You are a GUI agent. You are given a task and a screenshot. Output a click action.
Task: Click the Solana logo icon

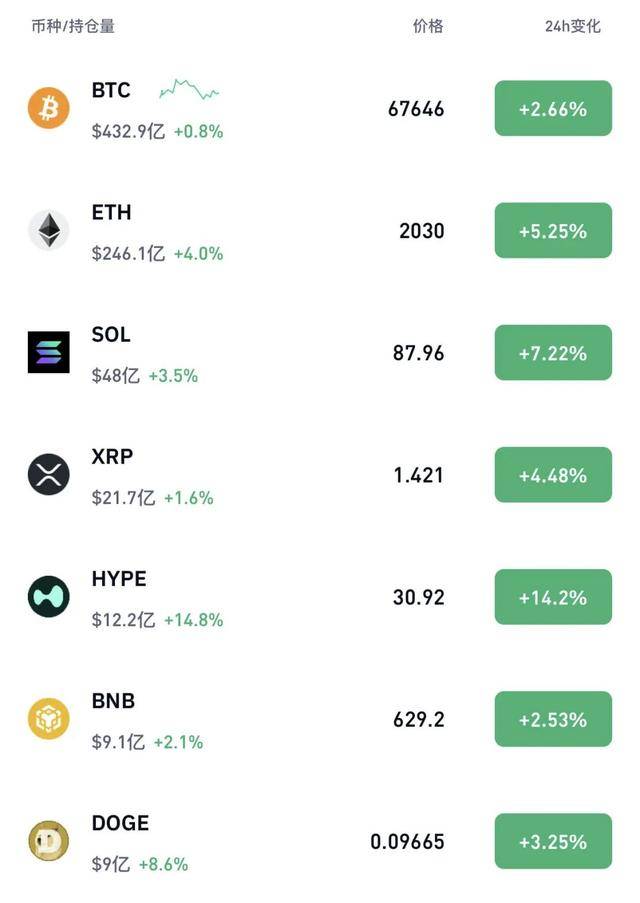tap(48, 352)
